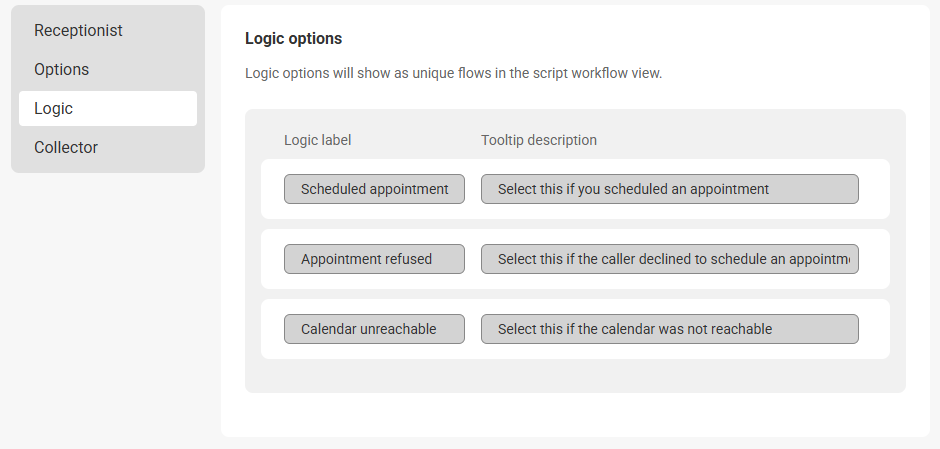Click tooltip field 'Select this if you scheduled an appointment'
Screen dimensions: 940x449
(x=669, y=189)
